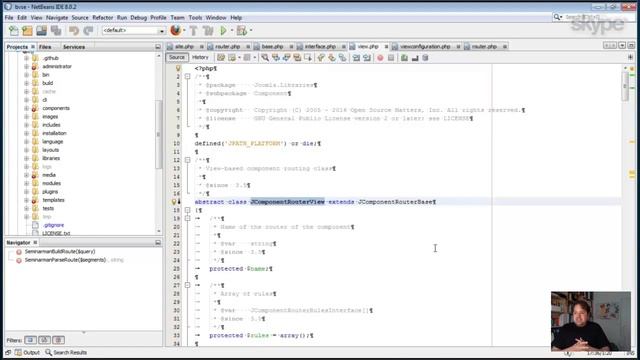This screenshot has height=360, width=640.
Task: Click the Redo toolbar icon
Action: 88,31
